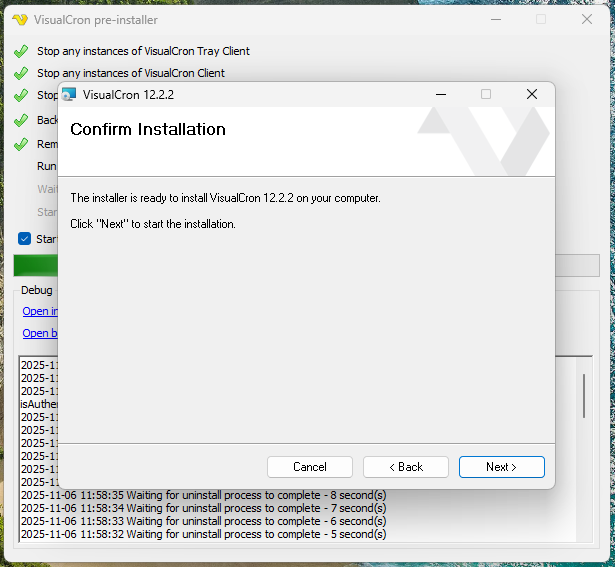
Task: Click the log panel vertical scrollbar
Action: click(x=584, y=396)
